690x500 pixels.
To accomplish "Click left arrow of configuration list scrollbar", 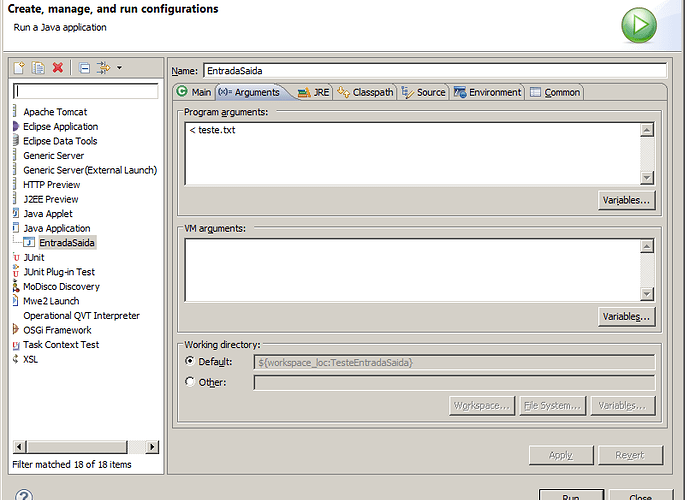I will [x=20, y=447].
